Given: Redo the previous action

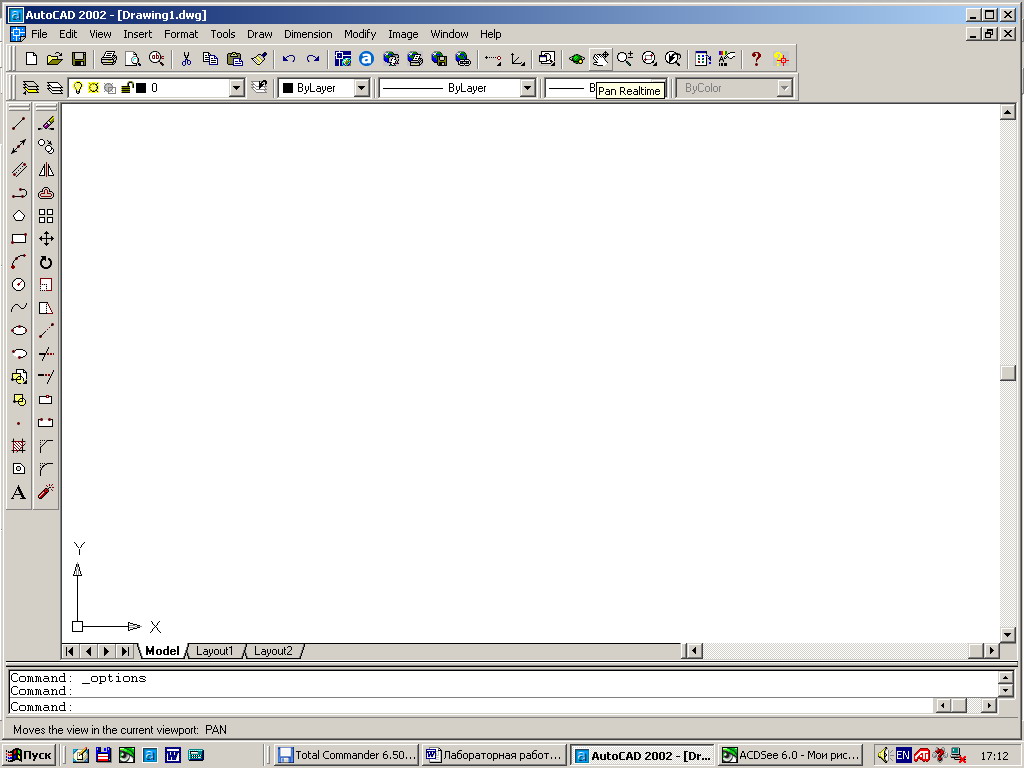Looking at the screenshot, I should (x=313, y=59).
